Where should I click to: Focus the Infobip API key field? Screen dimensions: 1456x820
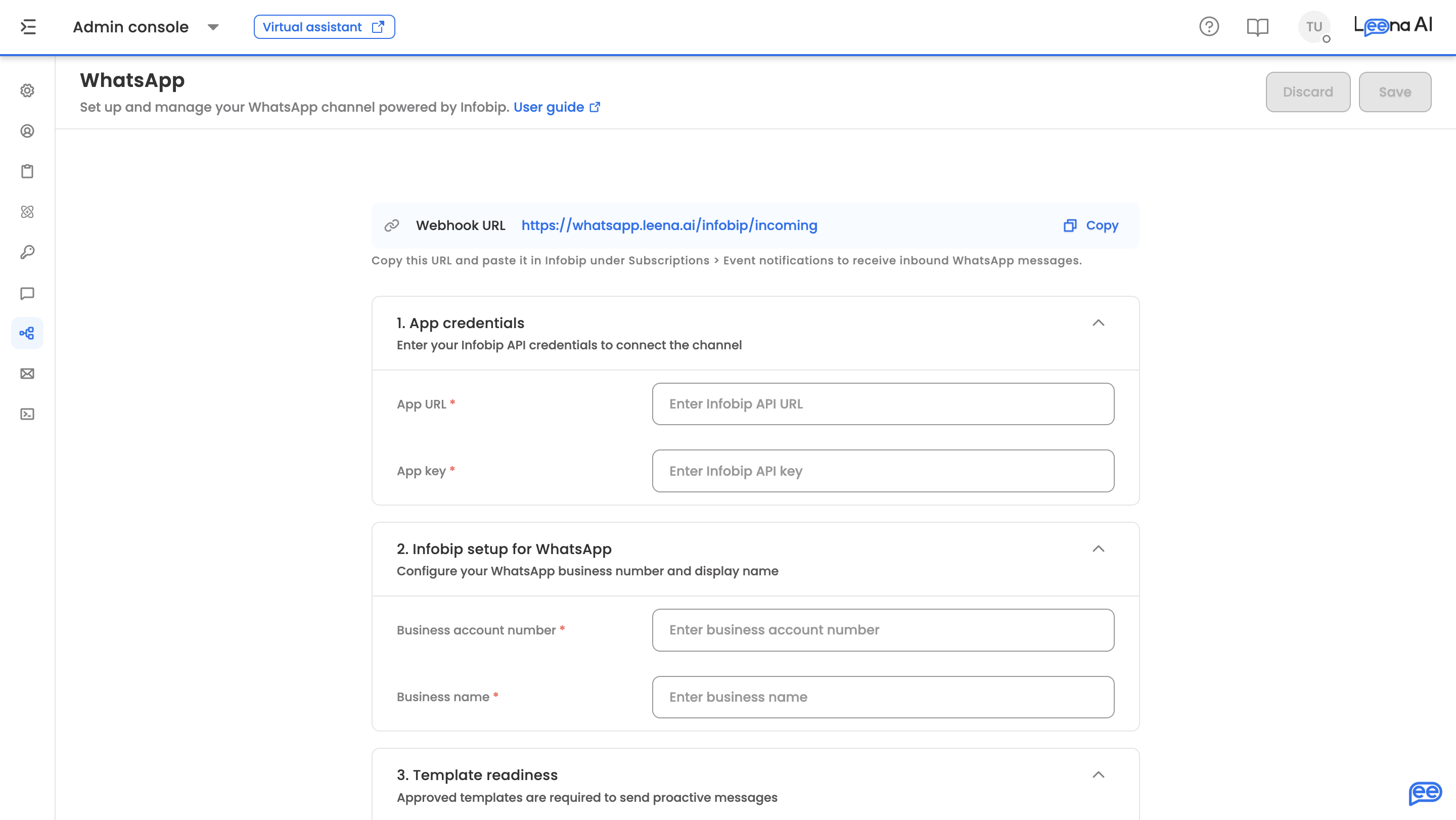pyautogui.click(x=883, y=471)
